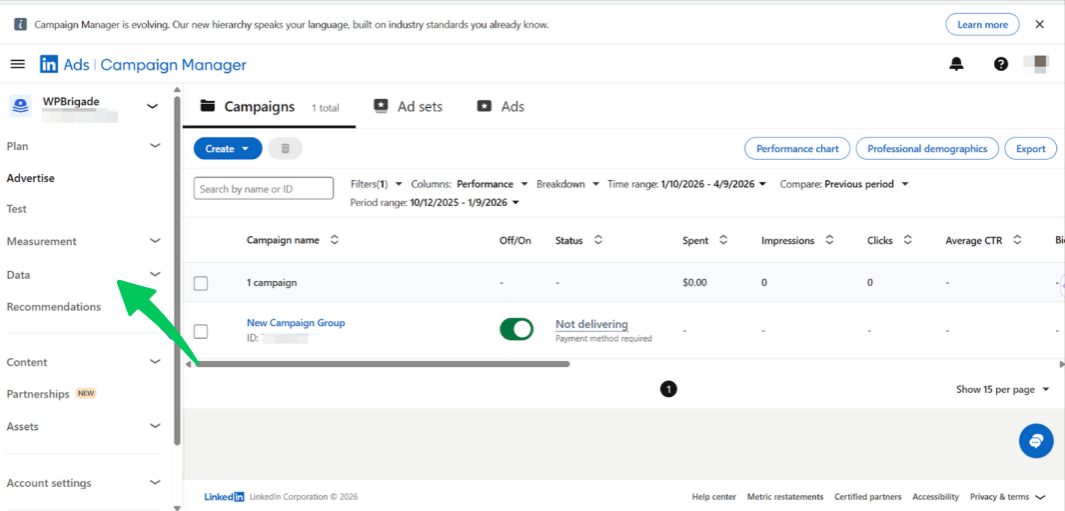The height and width of the screenshot is (511, 1065).
Task: Sort by Impressions column arrows
Action: (x=829, y=240)
